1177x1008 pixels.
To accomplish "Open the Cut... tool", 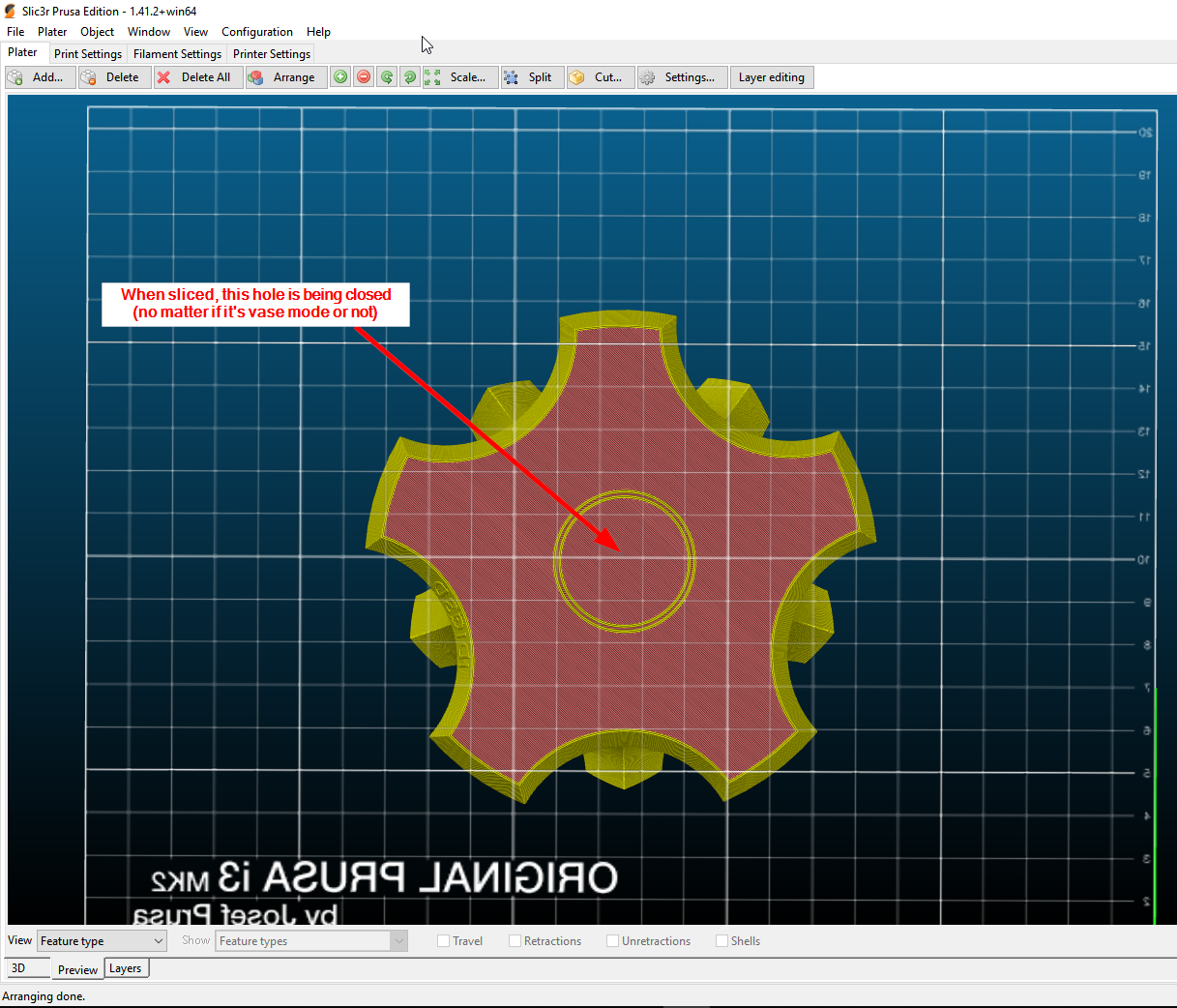I will pyautogui.click(x=601, y=77).
